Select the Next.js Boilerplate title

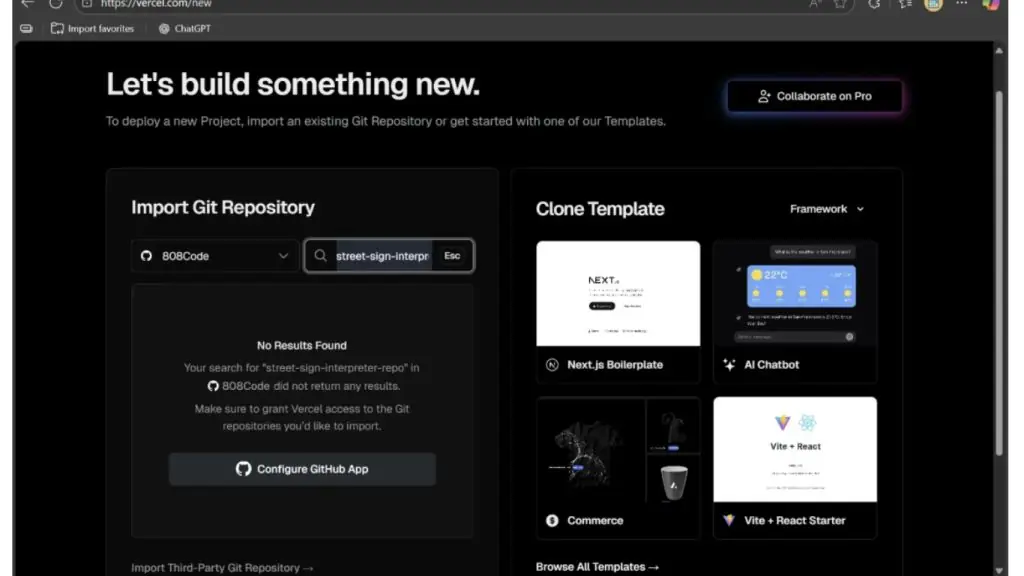coord(615,365)
